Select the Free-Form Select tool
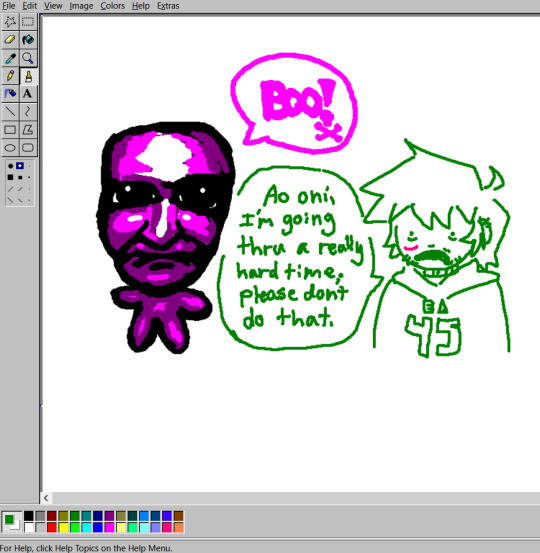 (x=10, y=22)
